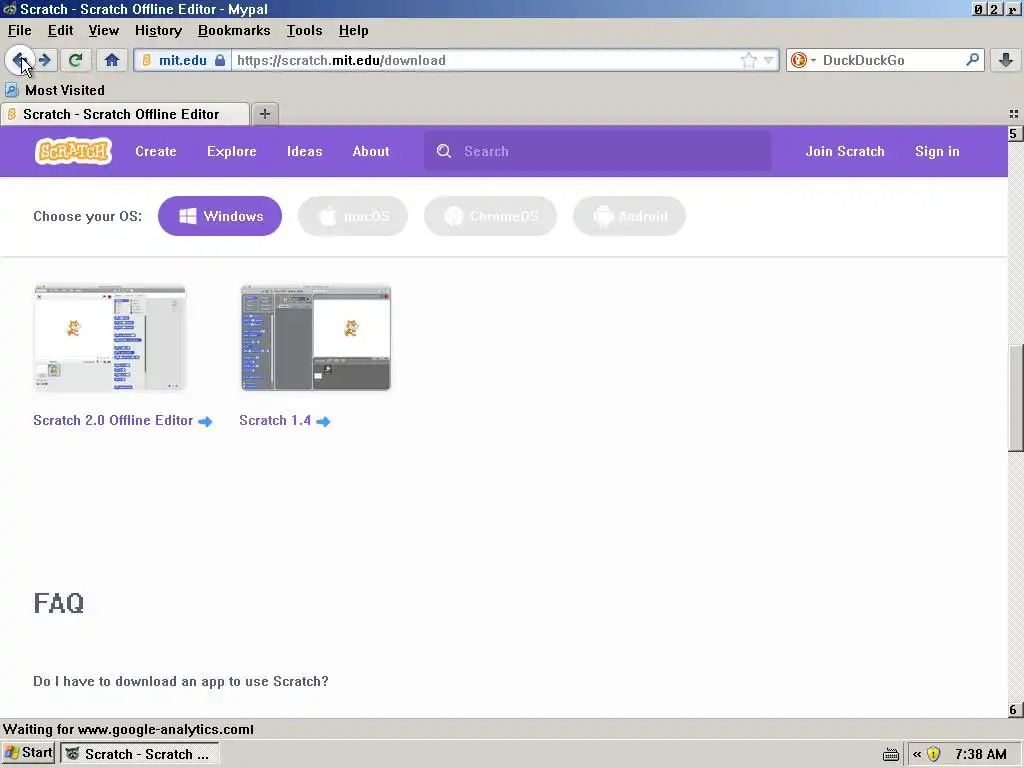This screenshot has width=1024, height=768.
Task: Open the DuckDuckGo search engine selector
Action: pyautogui.click(x=803, y=60)
